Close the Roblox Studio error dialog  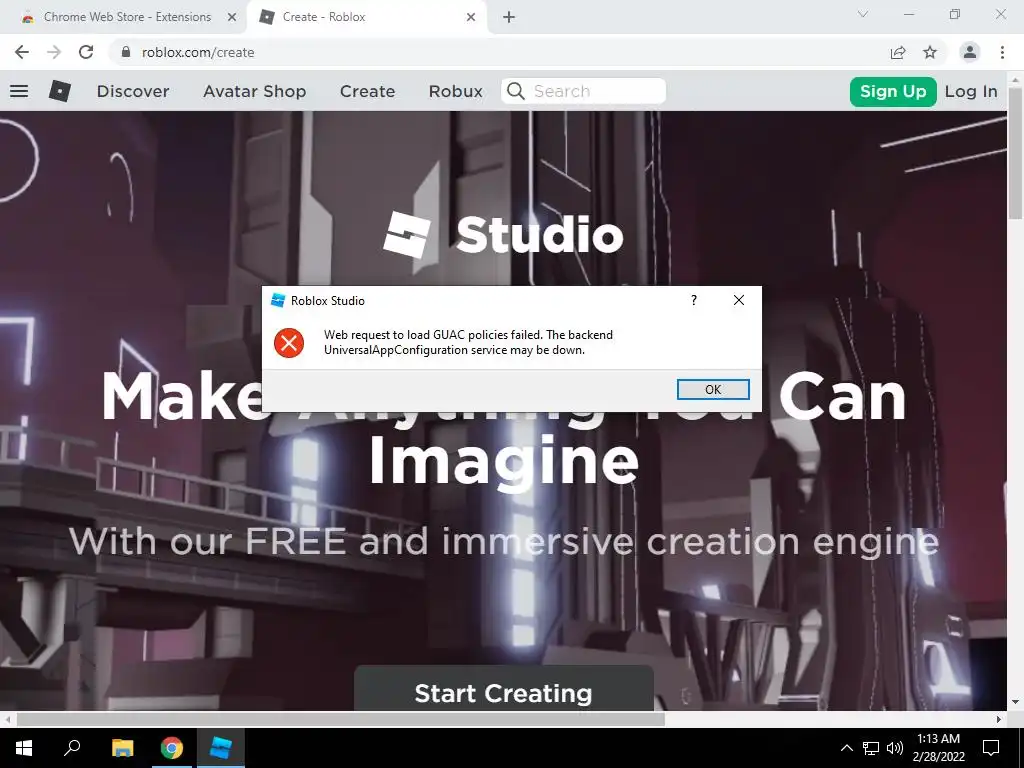coord(739,300)
